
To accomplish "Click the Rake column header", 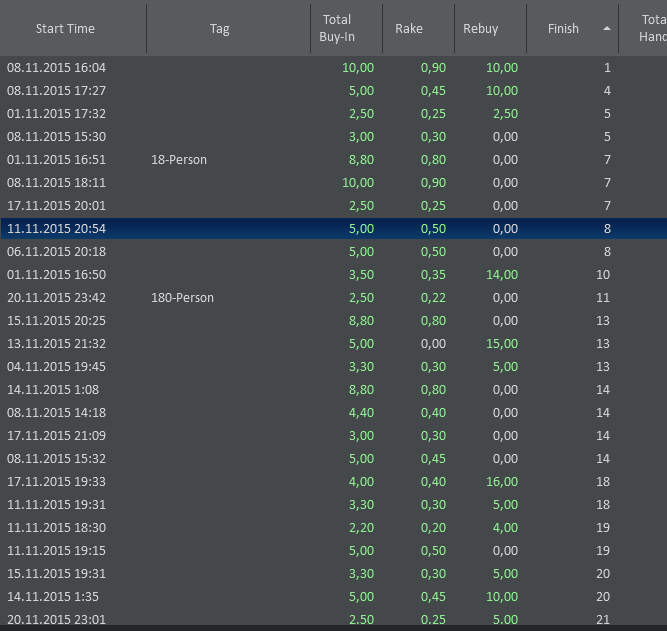I will click(x=409, y=29).
